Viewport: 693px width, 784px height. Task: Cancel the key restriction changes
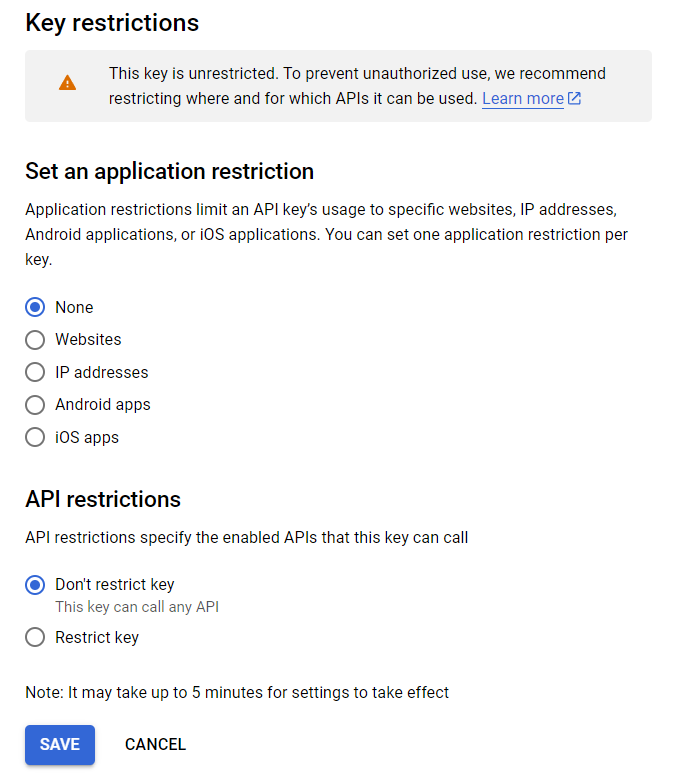156,744
